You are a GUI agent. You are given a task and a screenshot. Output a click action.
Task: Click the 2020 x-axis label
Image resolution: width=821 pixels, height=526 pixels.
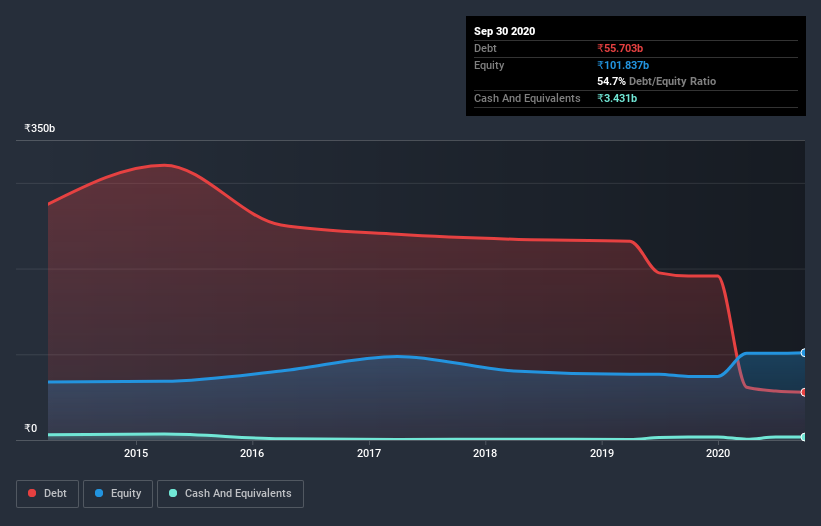tap(718, 453)
